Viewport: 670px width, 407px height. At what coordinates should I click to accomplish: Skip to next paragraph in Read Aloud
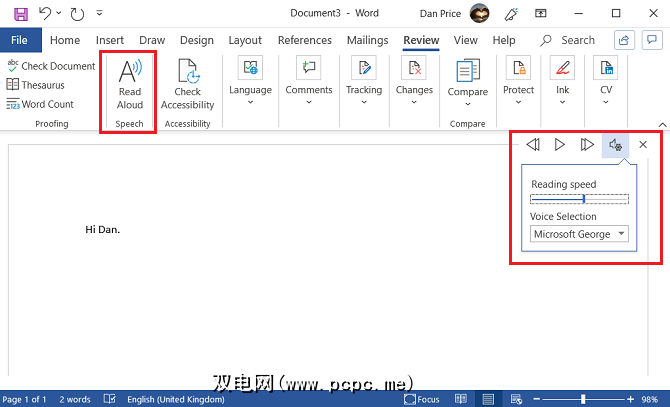tap(587, 145)
